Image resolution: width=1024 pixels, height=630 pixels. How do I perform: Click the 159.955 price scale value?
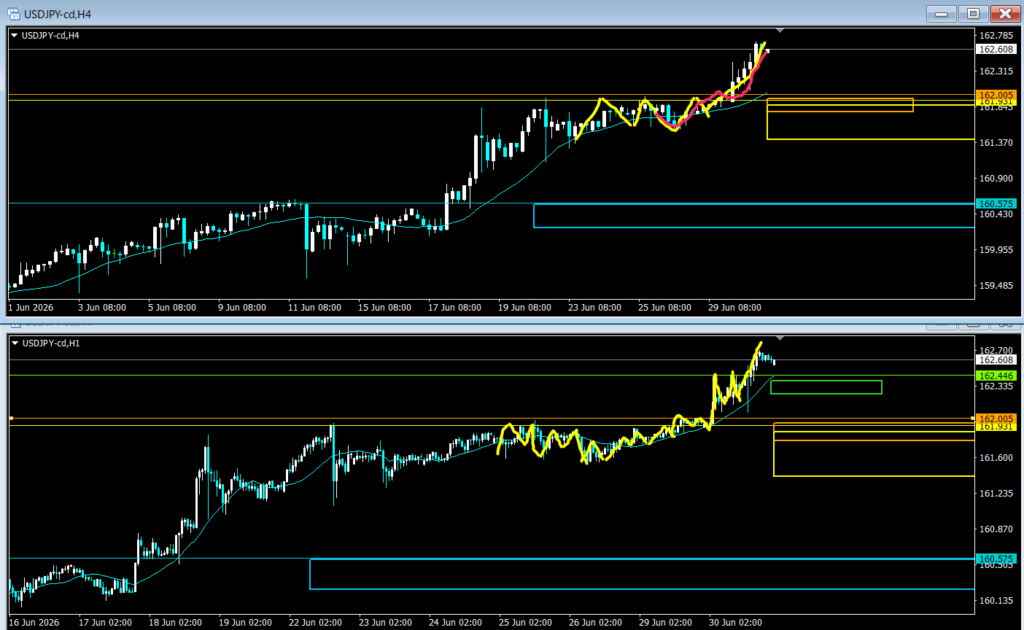pyautogui.click(x=997, y=249)
